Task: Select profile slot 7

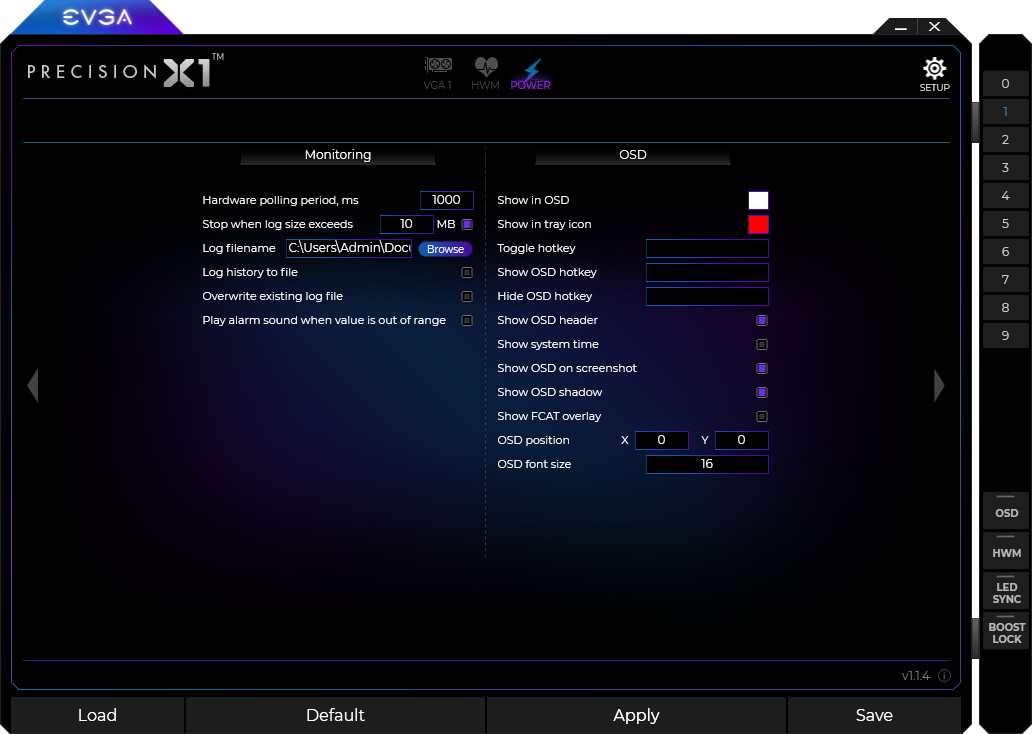Action: (1005, 279)
